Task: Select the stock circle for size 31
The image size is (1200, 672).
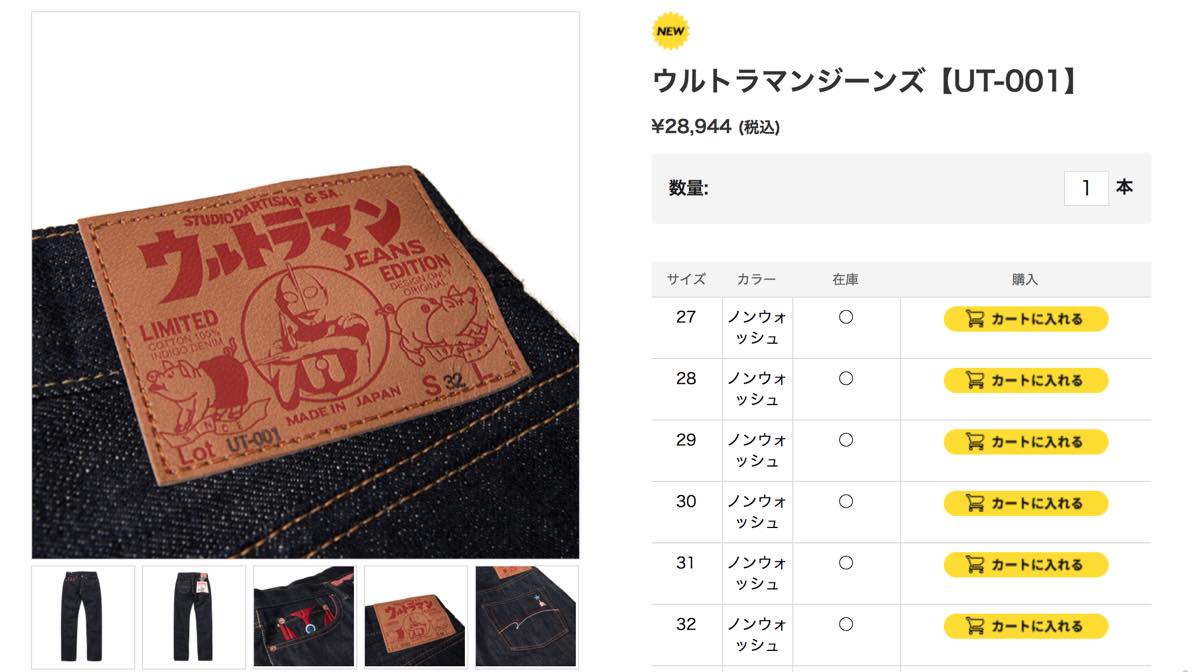Action: (846, 563)
